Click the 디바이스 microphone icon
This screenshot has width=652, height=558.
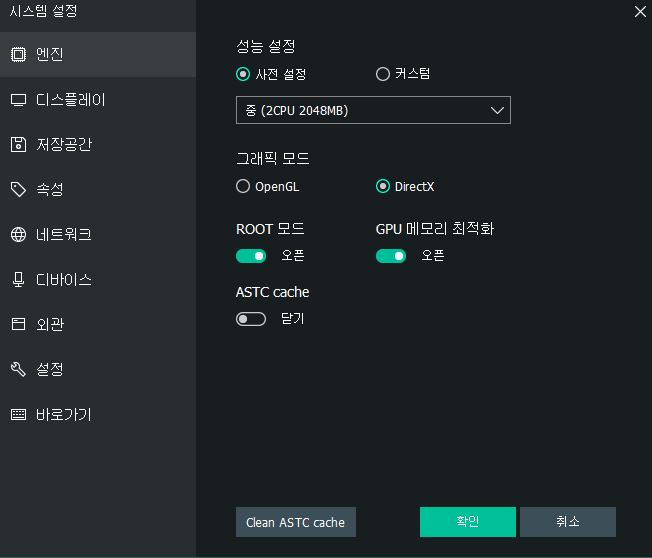pyautogui.click(x=18, y=279)
